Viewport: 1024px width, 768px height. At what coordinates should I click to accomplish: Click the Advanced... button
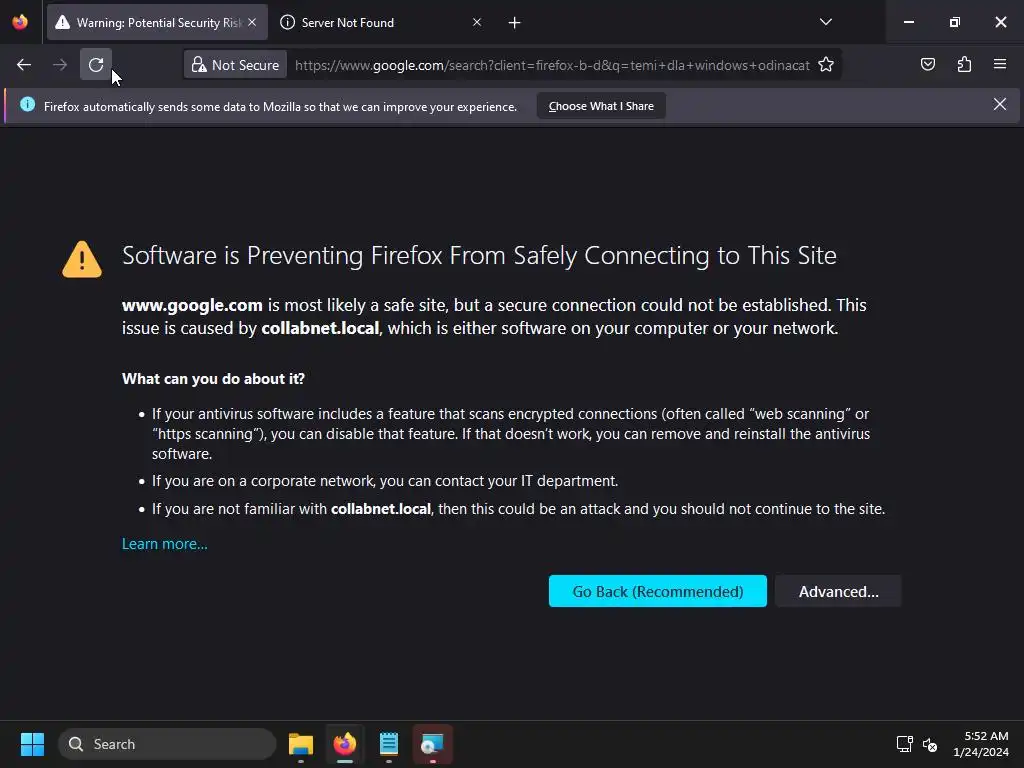coord(839,591)
